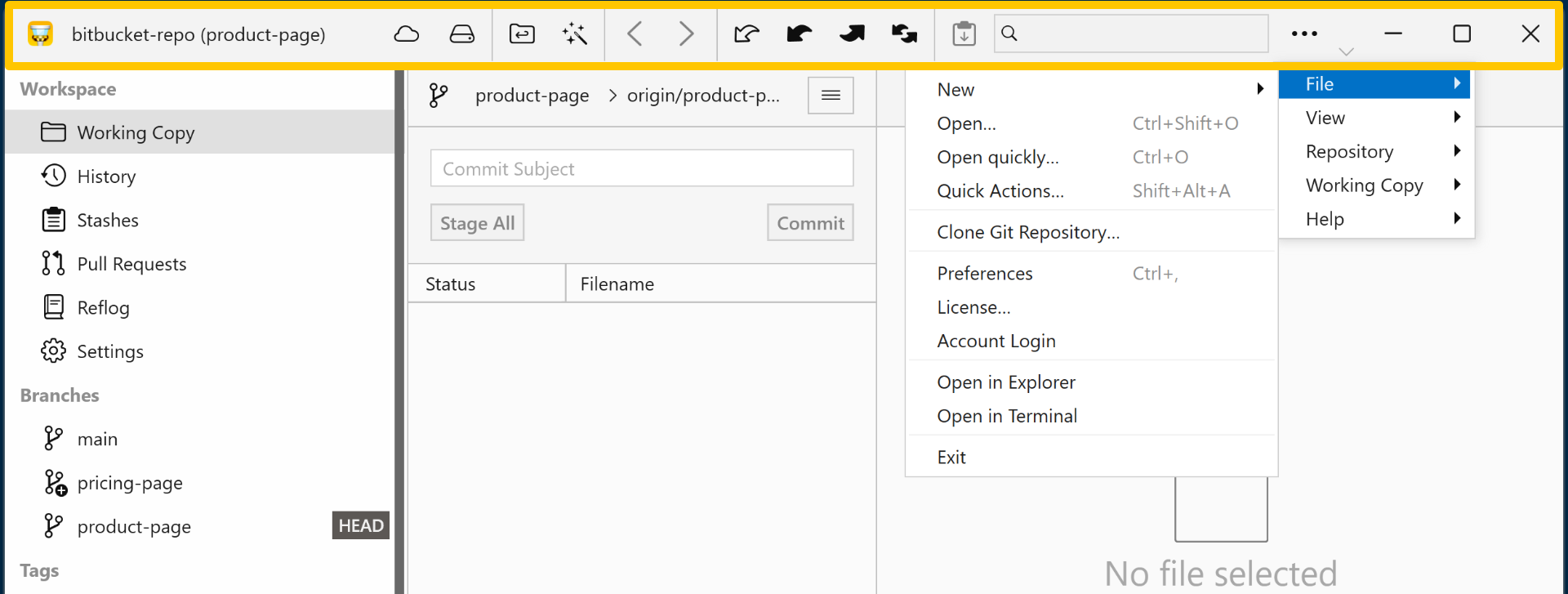Open the hamburger branch options button

coord(831,96)
